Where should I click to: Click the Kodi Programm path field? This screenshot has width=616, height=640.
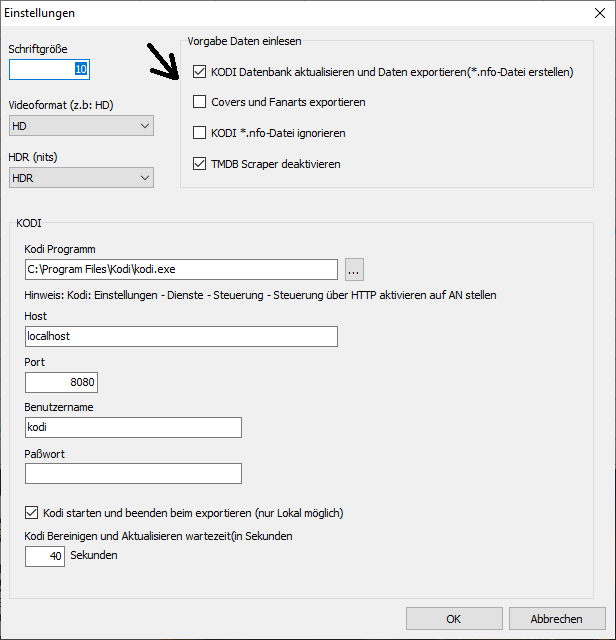tap(181, 269)
